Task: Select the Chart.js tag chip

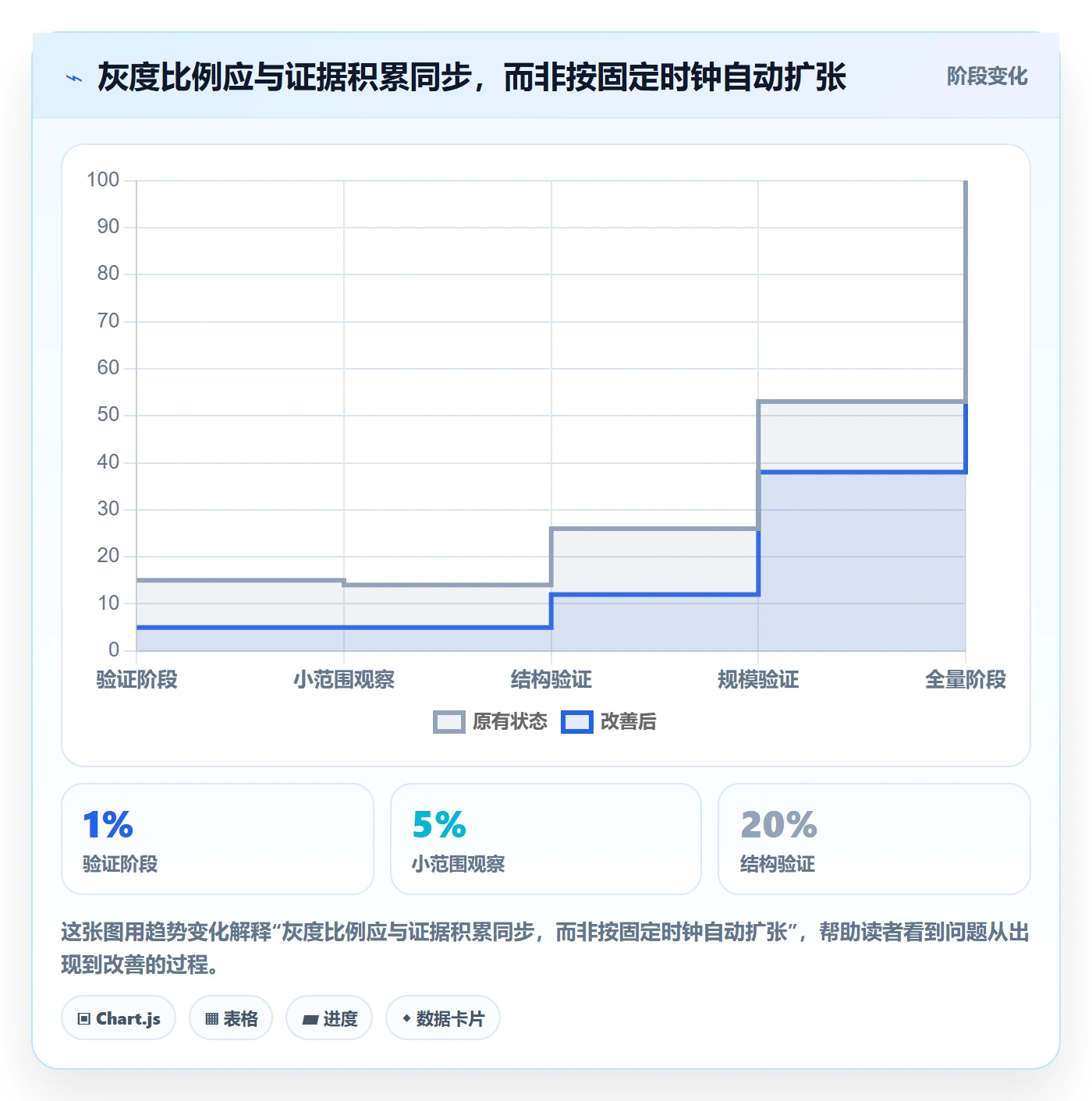Action: (119, 1018)
